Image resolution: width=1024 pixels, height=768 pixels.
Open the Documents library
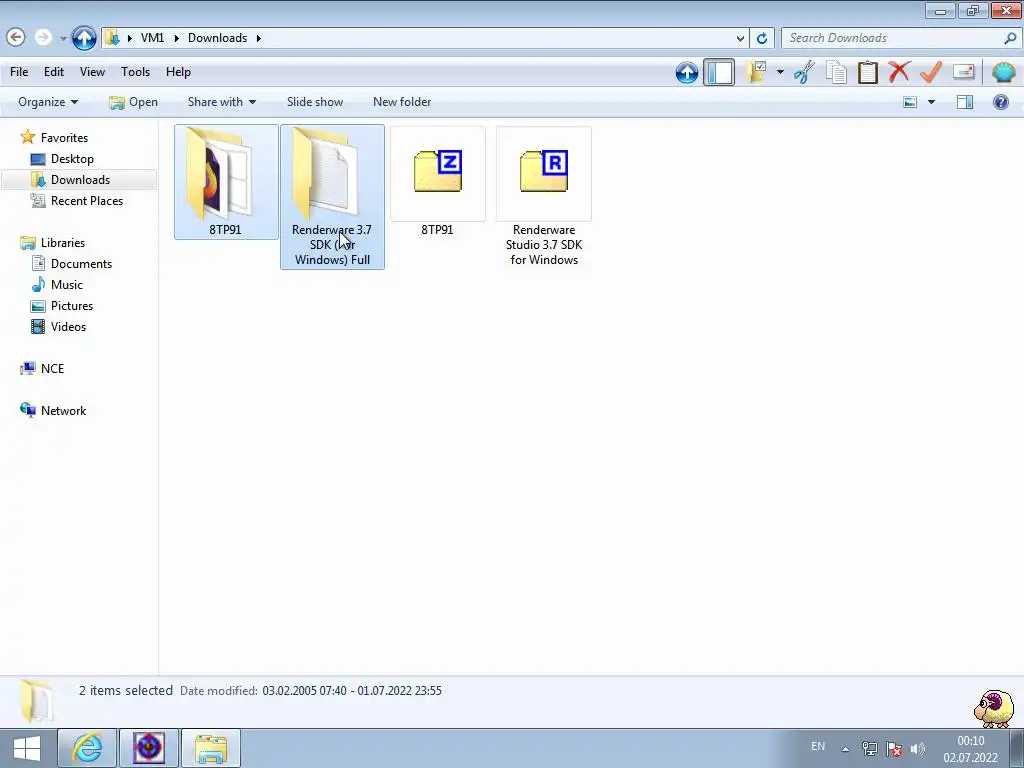click(81, 264)
